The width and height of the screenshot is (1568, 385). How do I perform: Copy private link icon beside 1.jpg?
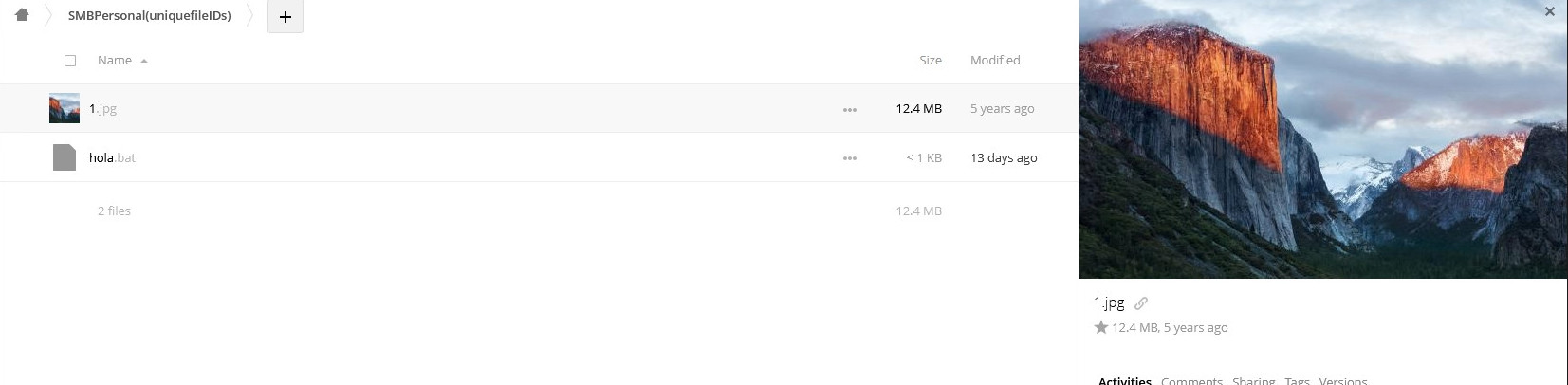1141,303
